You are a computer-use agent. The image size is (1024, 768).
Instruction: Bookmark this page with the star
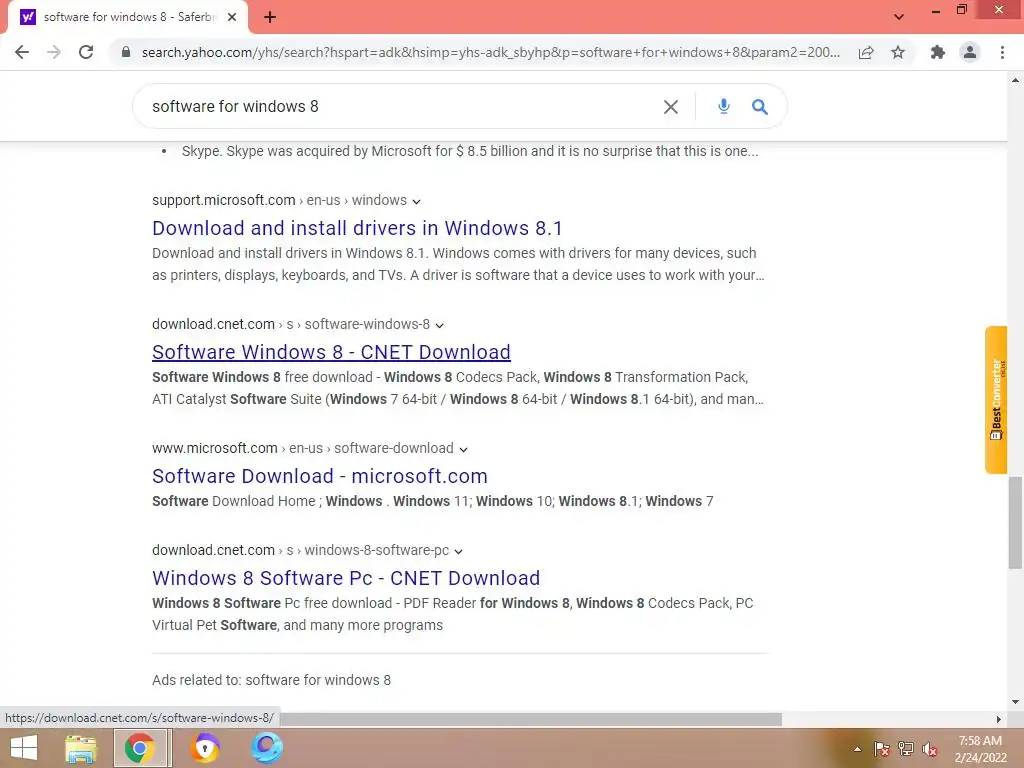pos(898,52)
